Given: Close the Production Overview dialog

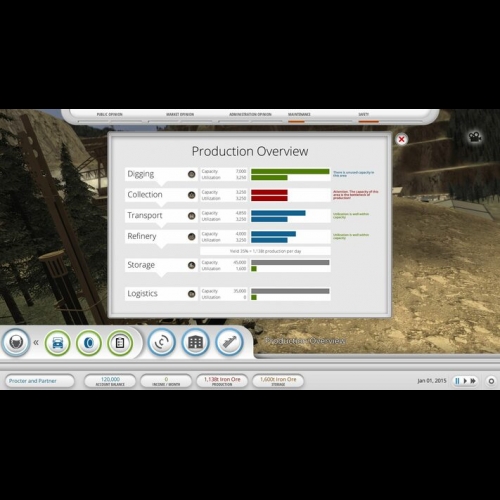Looking at the screenshot, I should 402,139.
